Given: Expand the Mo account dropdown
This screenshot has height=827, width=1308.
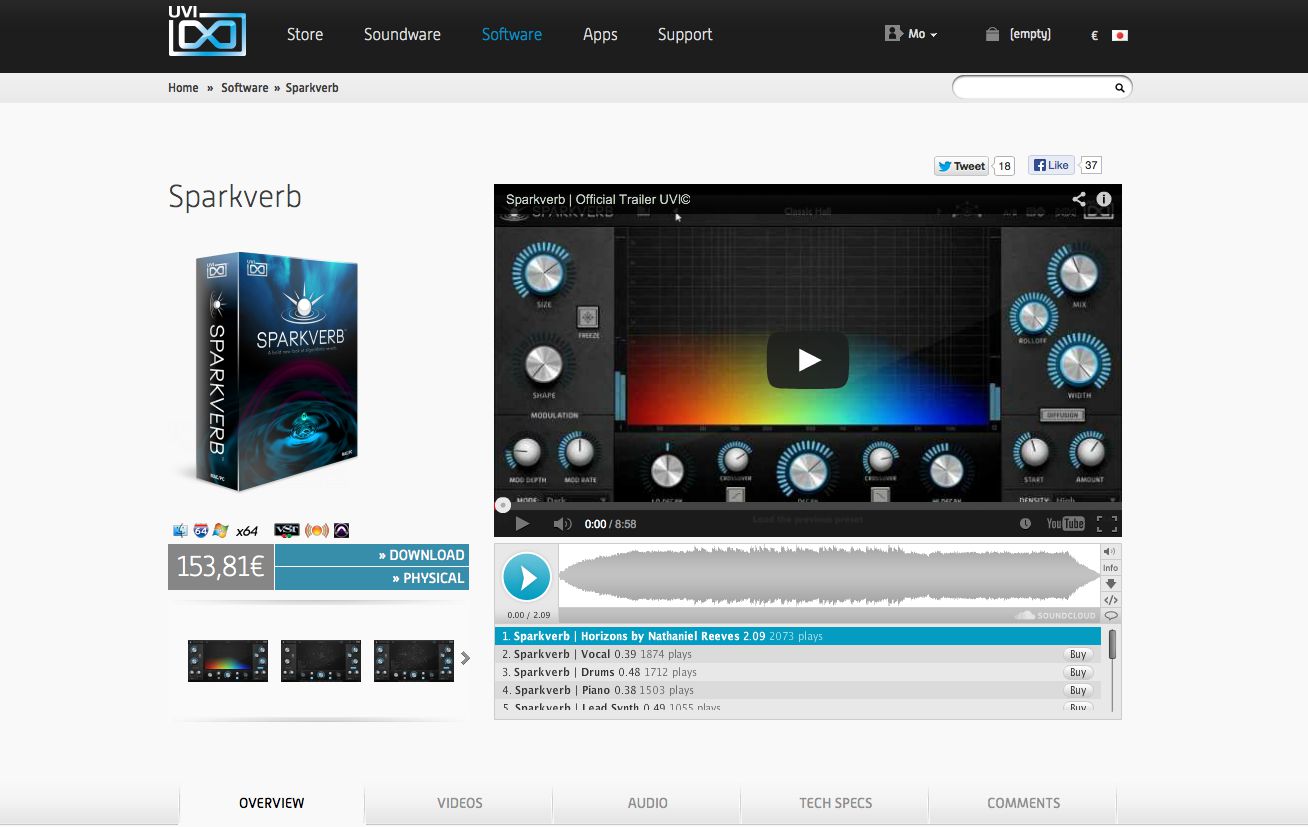Looking at the screenshot, I should pyautogui.click(x=923, y=34).
